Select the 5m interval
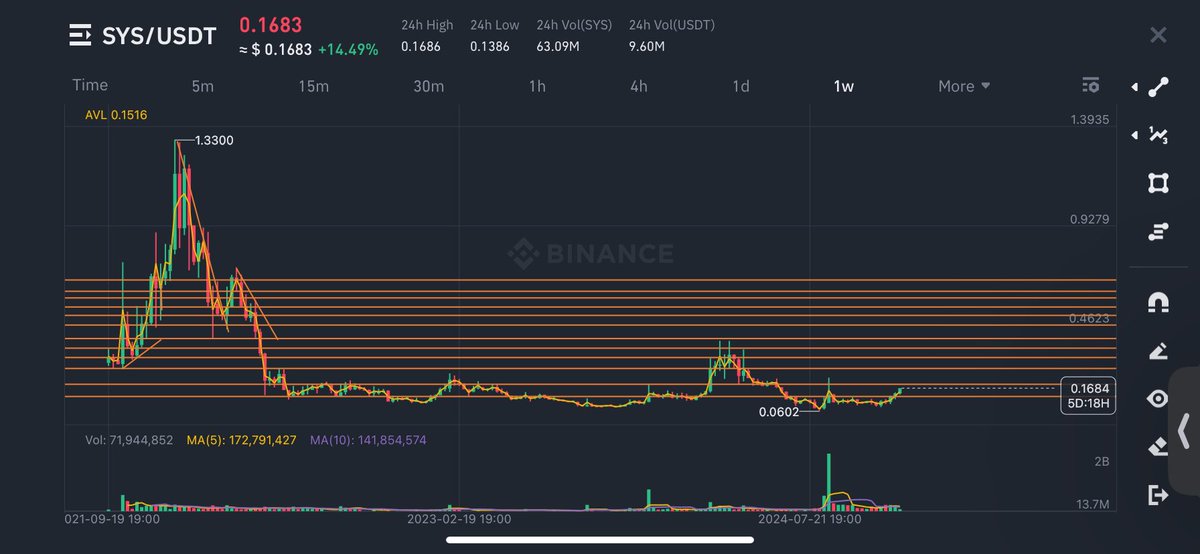Viewport: 1200px width, 554px height. 203,86
